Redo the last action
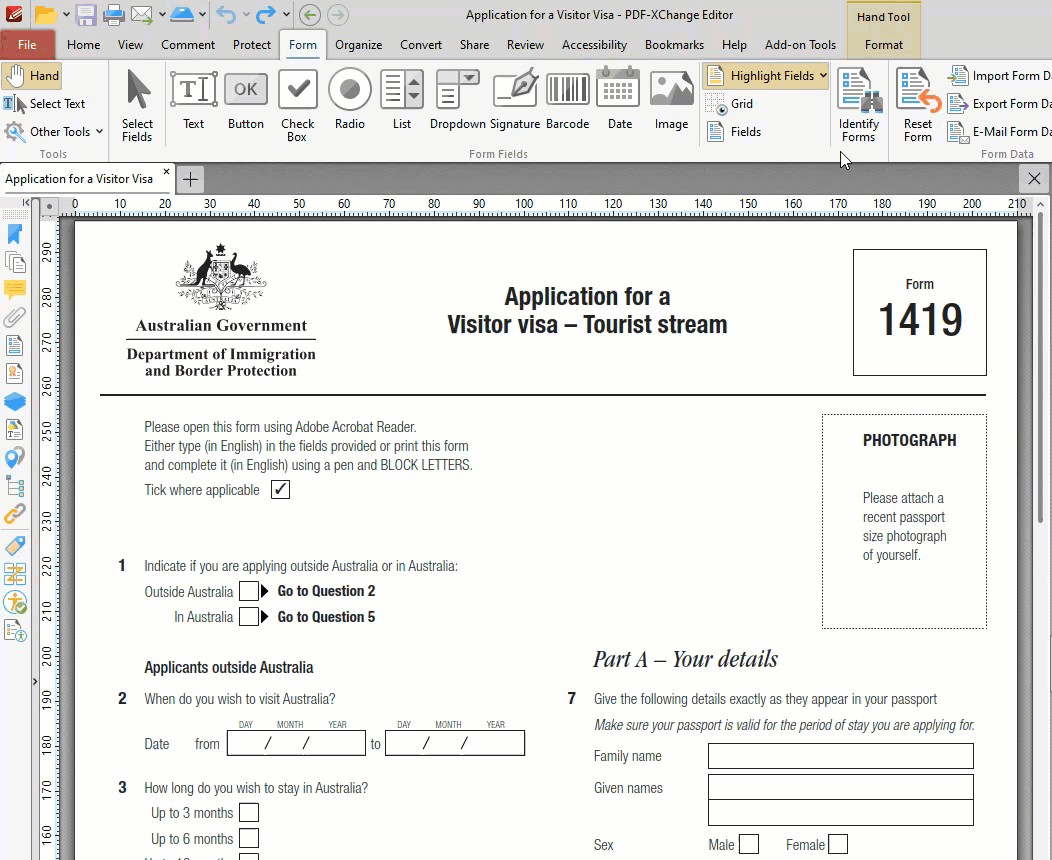This screenshot has width=1052, height=860. [266, 14]
